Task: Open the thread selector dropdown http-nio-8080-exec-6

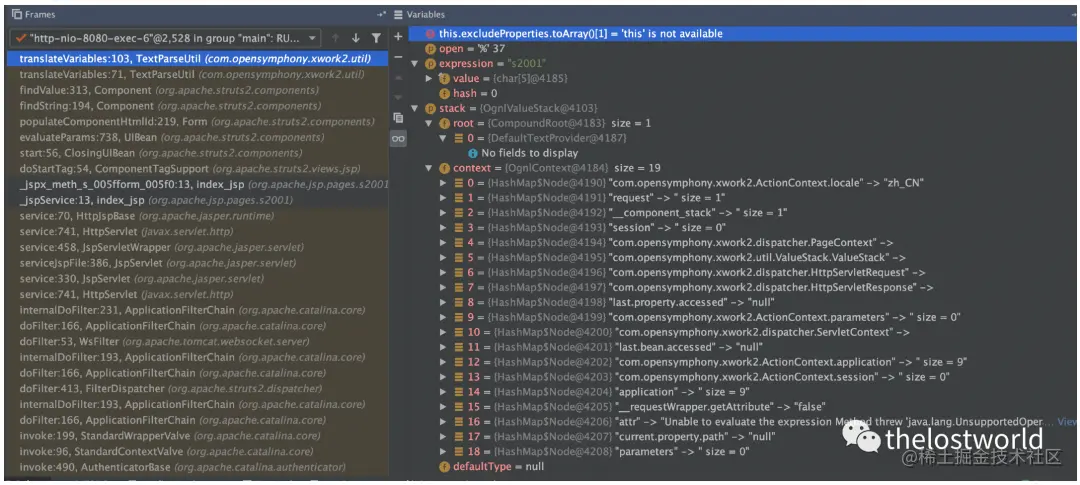Action: pos(165,38)
